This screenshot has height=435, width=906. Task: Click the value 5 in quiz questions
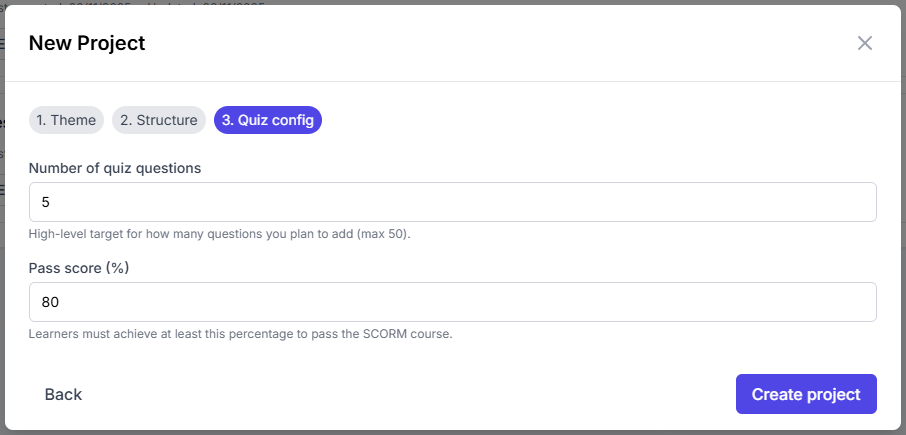pos(46,202)
